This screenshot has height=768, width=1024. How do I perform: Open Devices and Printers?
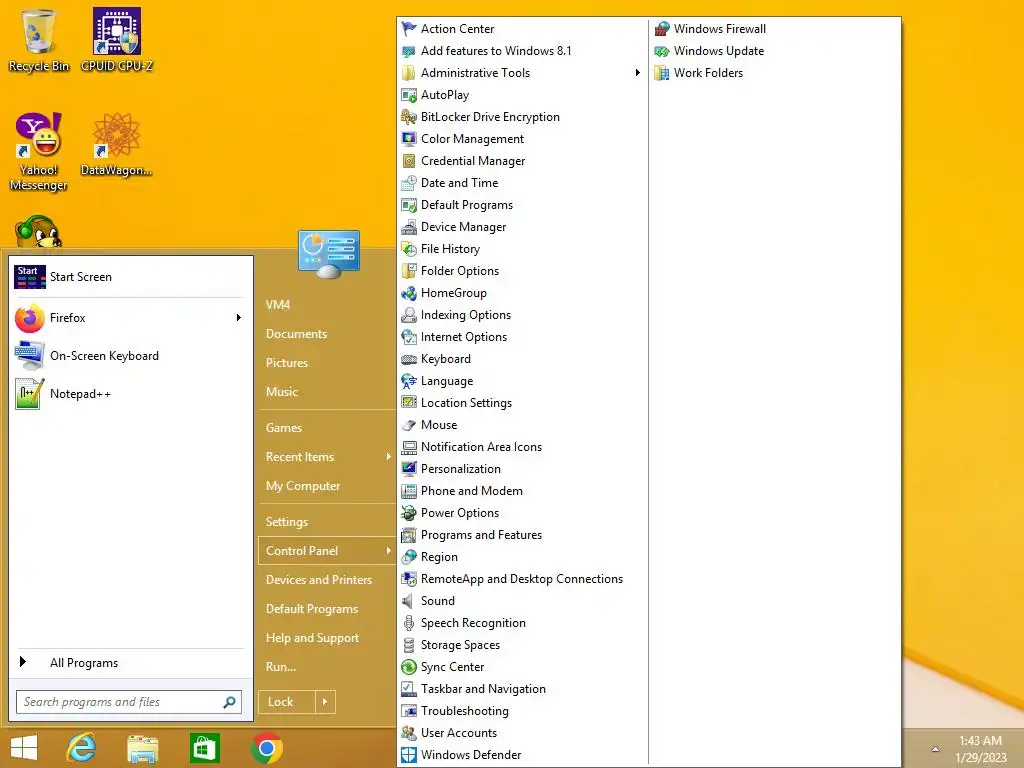click(x=319, y=580)
